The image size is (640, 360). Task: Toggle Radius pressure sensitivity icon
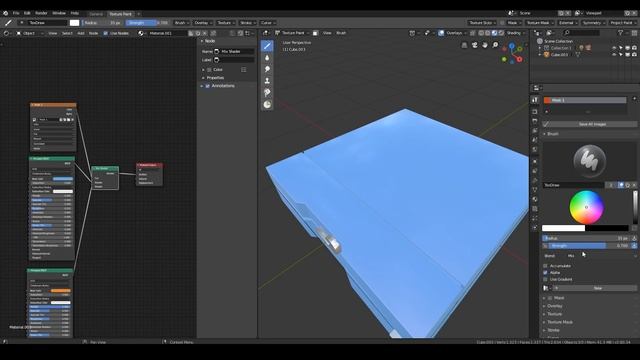pyautogui.click(x=634, y=238)
